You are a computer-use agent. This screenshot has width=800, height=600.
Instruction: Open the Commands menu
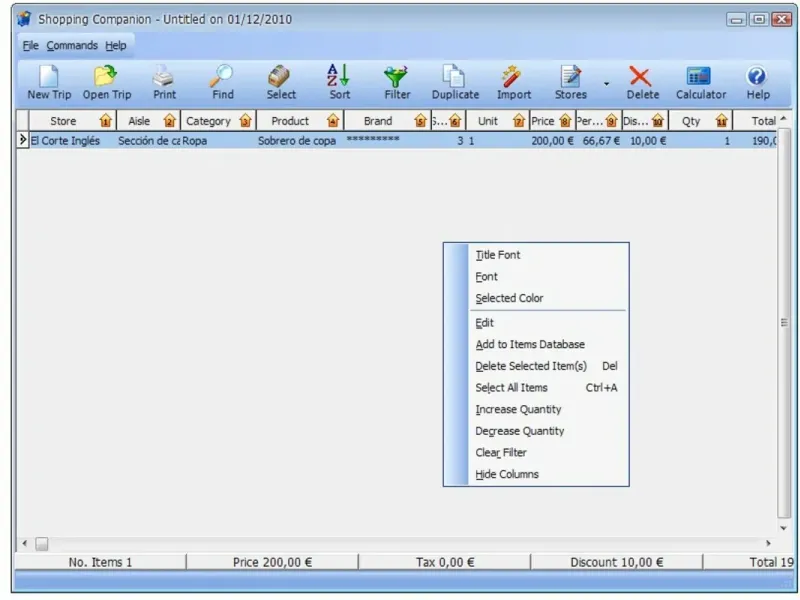(x=72, y=45)
